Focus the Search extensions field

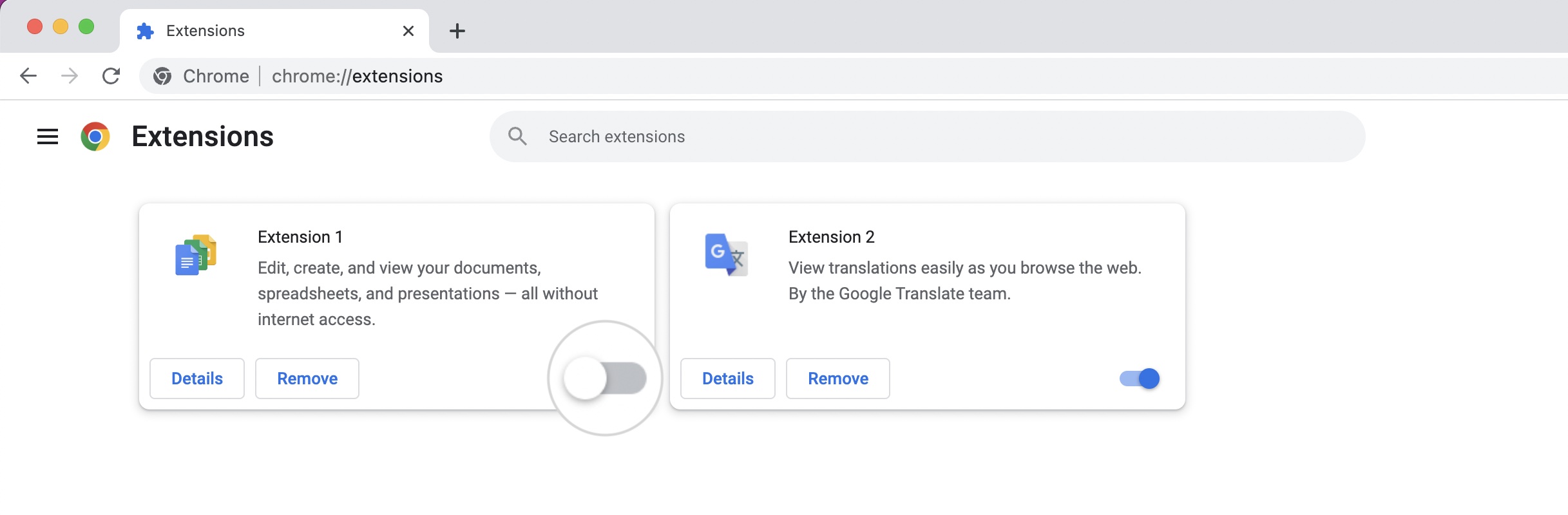[928, 136]
